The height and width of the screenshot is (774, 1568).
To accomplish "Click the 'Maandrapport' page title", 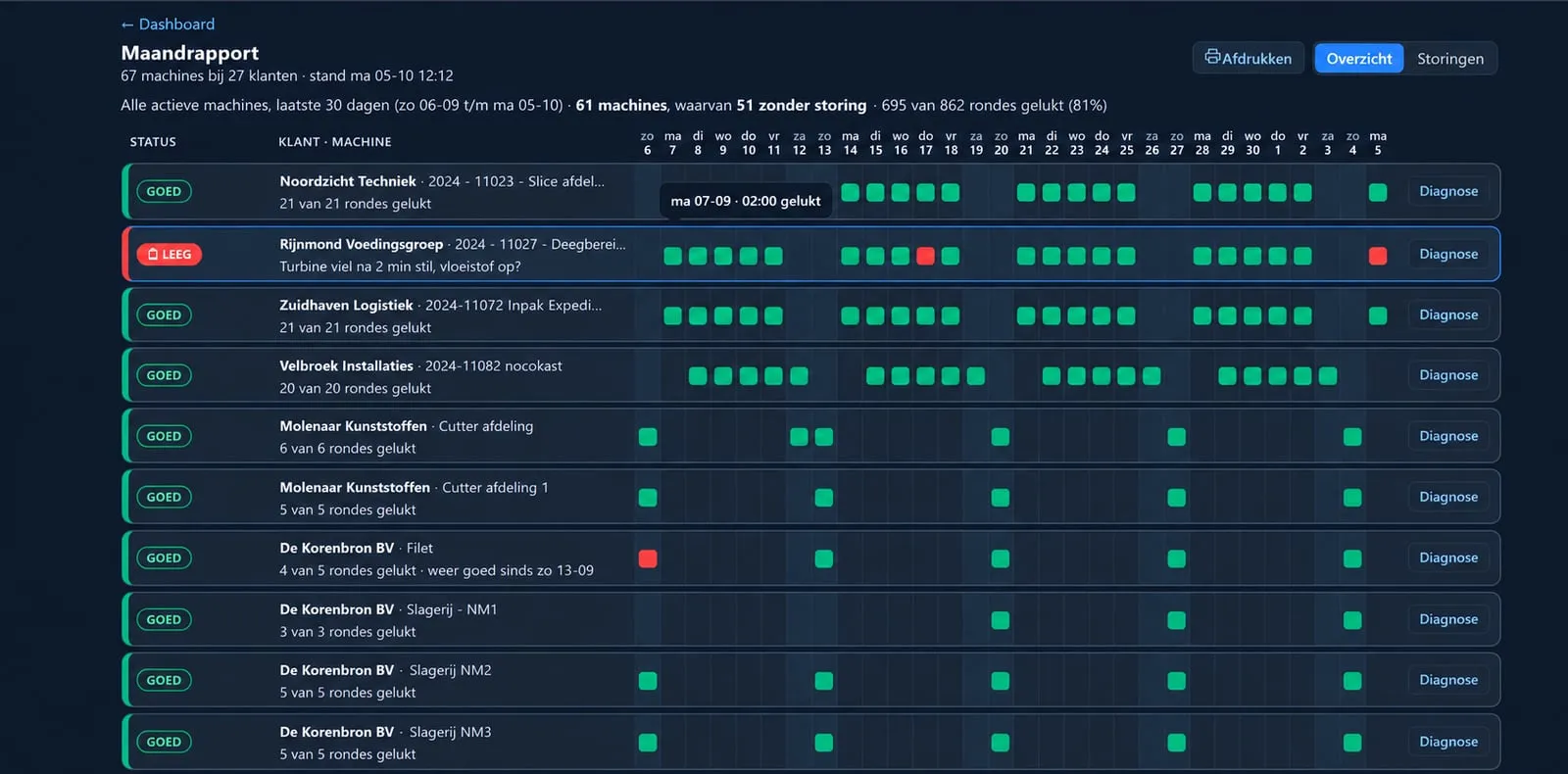I will (190, 53).
